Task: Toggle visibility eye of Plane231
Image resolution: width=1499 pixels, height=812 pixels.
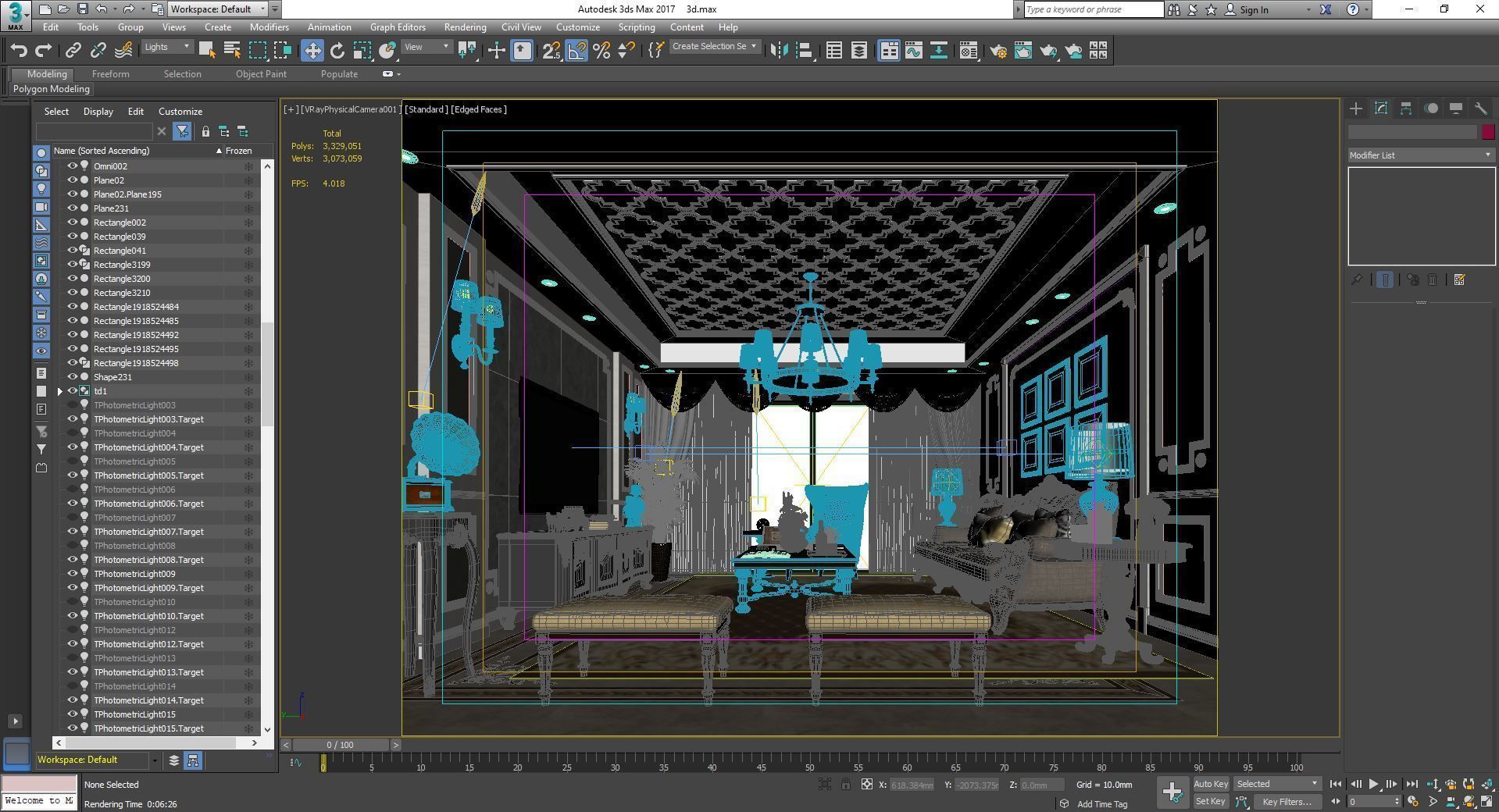Action: (73, 208)
